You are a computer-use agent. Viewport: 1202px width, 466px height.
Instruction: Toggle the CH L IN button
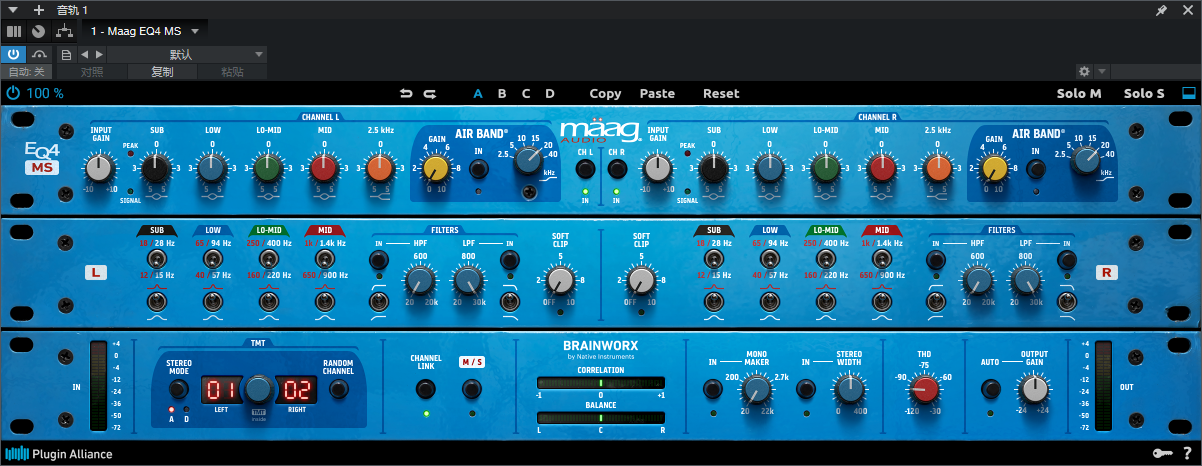(585, 169)
